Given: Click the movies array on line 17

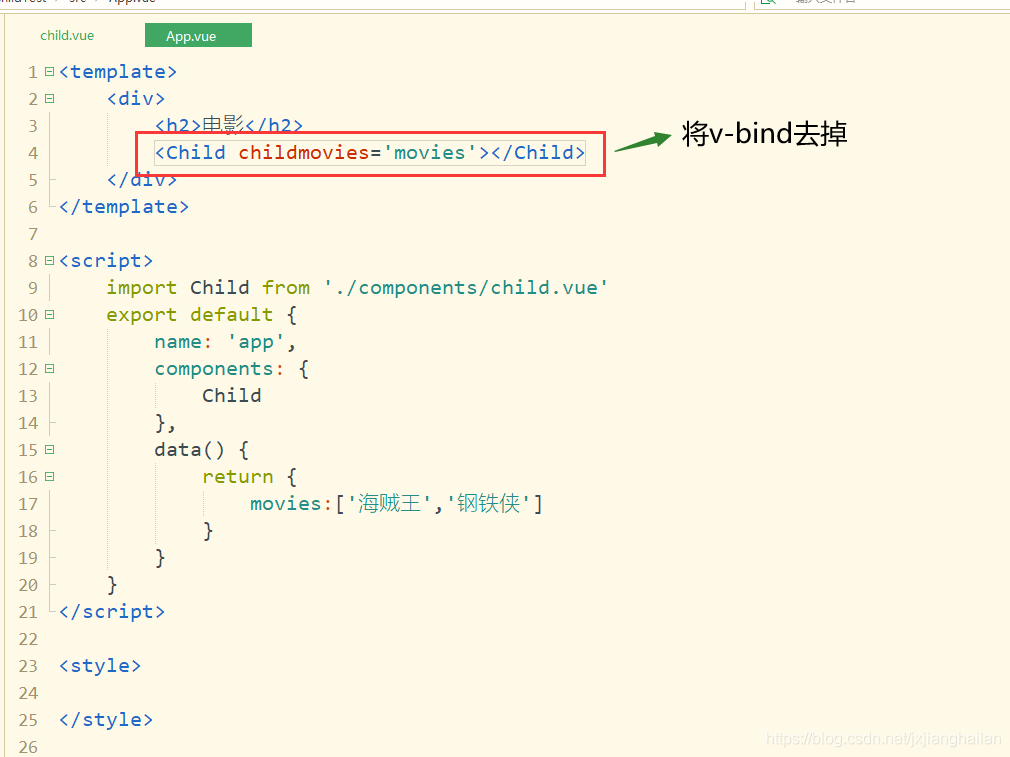Looking at the screenshot, I should point(396,503).
